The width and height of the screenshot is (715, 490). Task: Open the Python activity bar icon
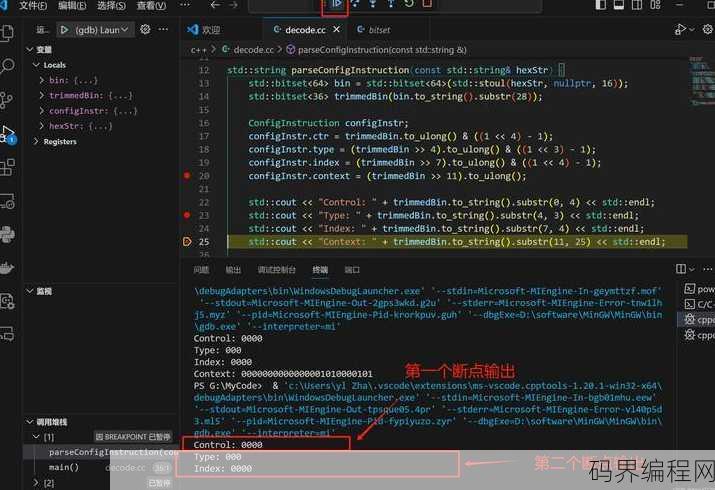pos(7,234)
